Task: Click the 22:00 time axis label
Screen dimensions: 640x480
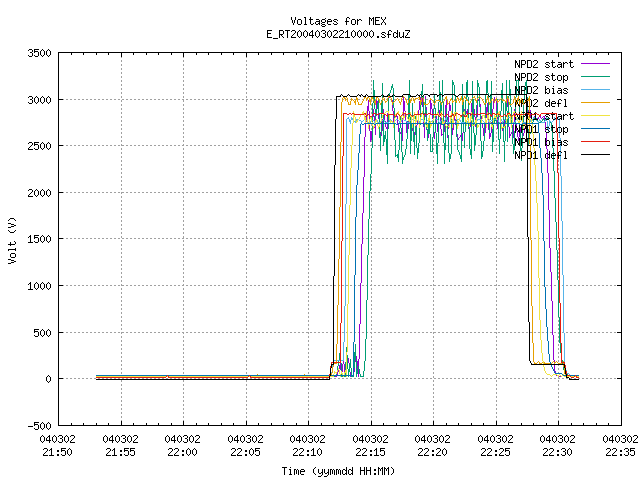Action: click(x=182, y=452)
